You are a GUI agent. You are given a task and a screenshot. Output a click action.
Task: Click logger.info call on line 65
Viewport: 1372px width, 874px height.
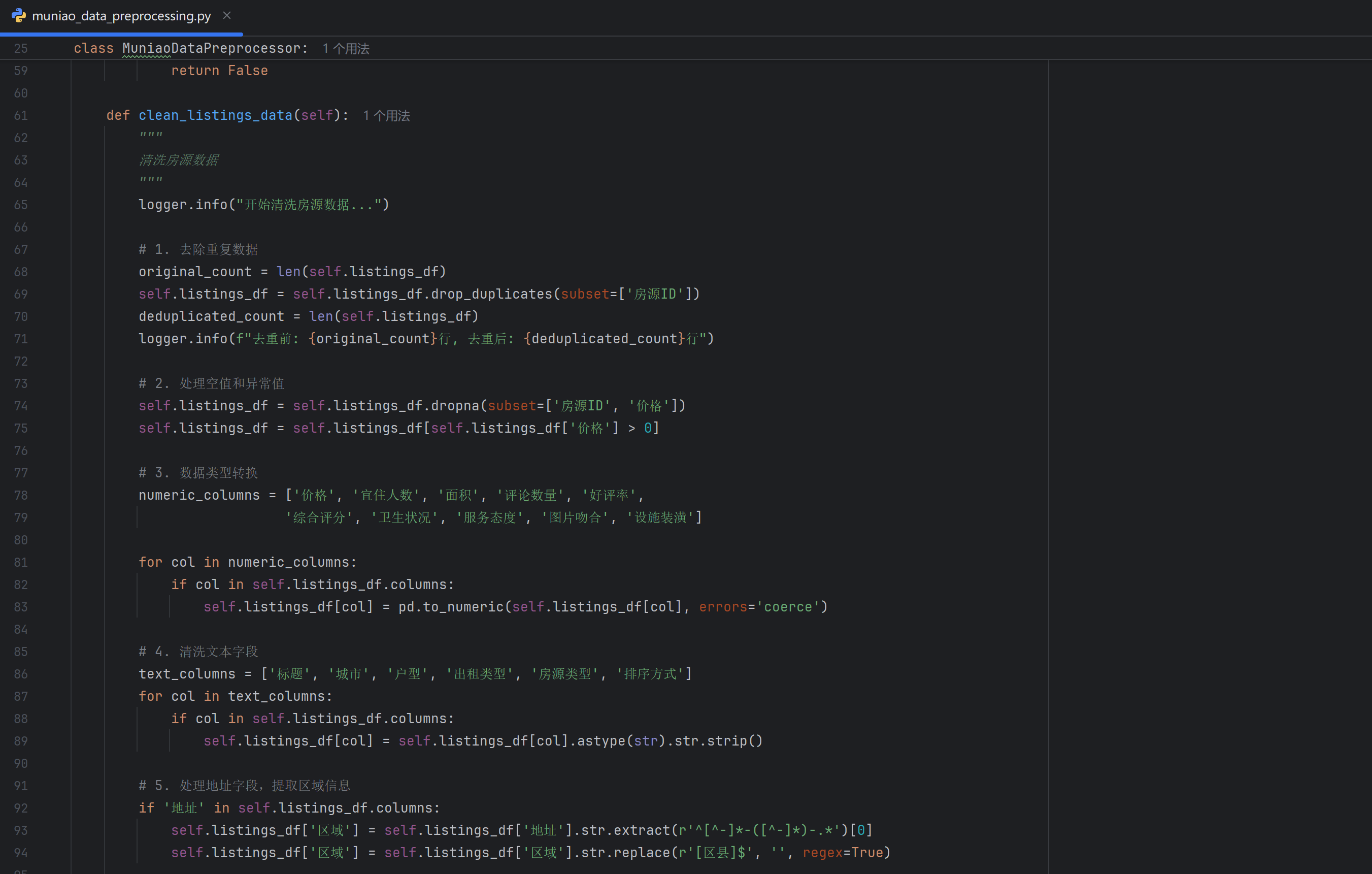coord(182,205)
